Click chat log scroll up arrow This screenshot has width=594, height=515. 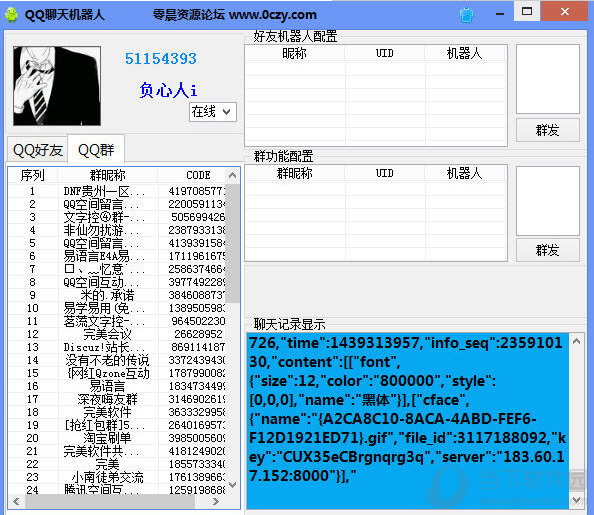(576, 341)
